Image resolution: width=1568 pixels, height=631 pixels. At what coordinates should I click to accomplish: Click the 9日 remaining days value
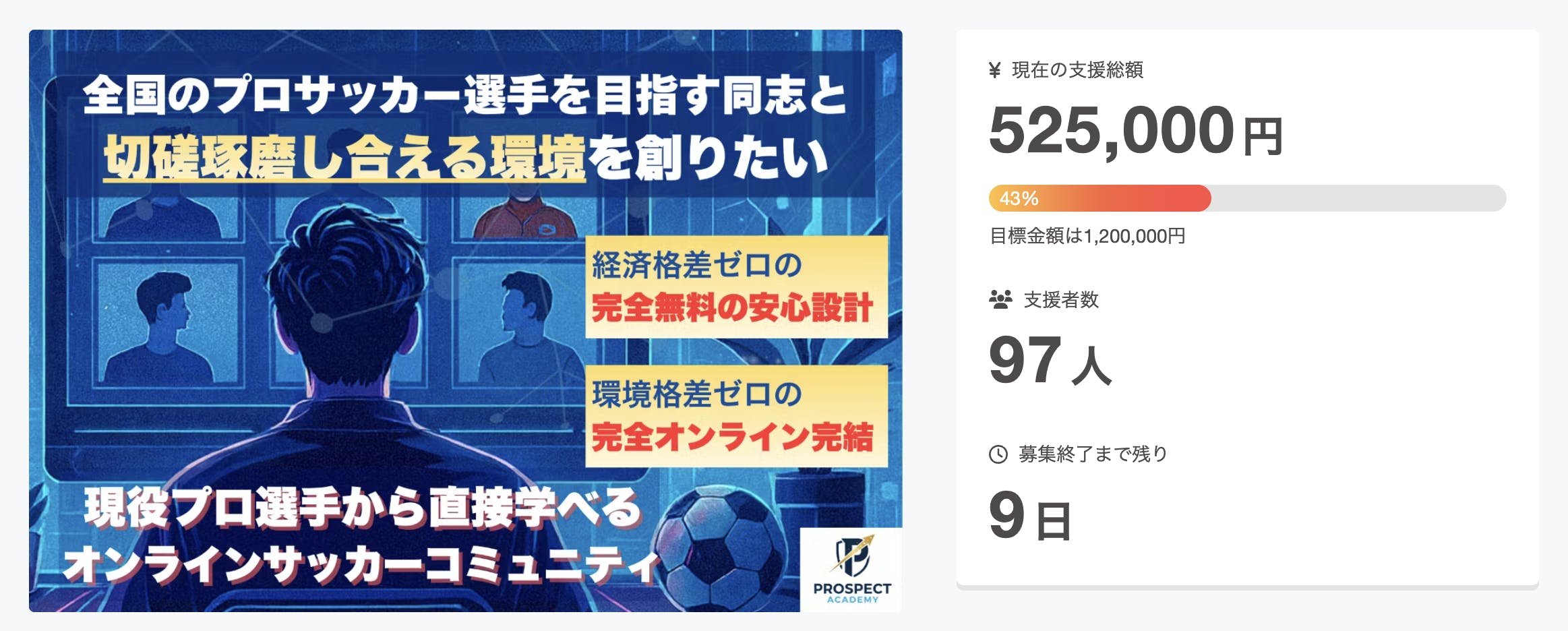pos(1029,516)
